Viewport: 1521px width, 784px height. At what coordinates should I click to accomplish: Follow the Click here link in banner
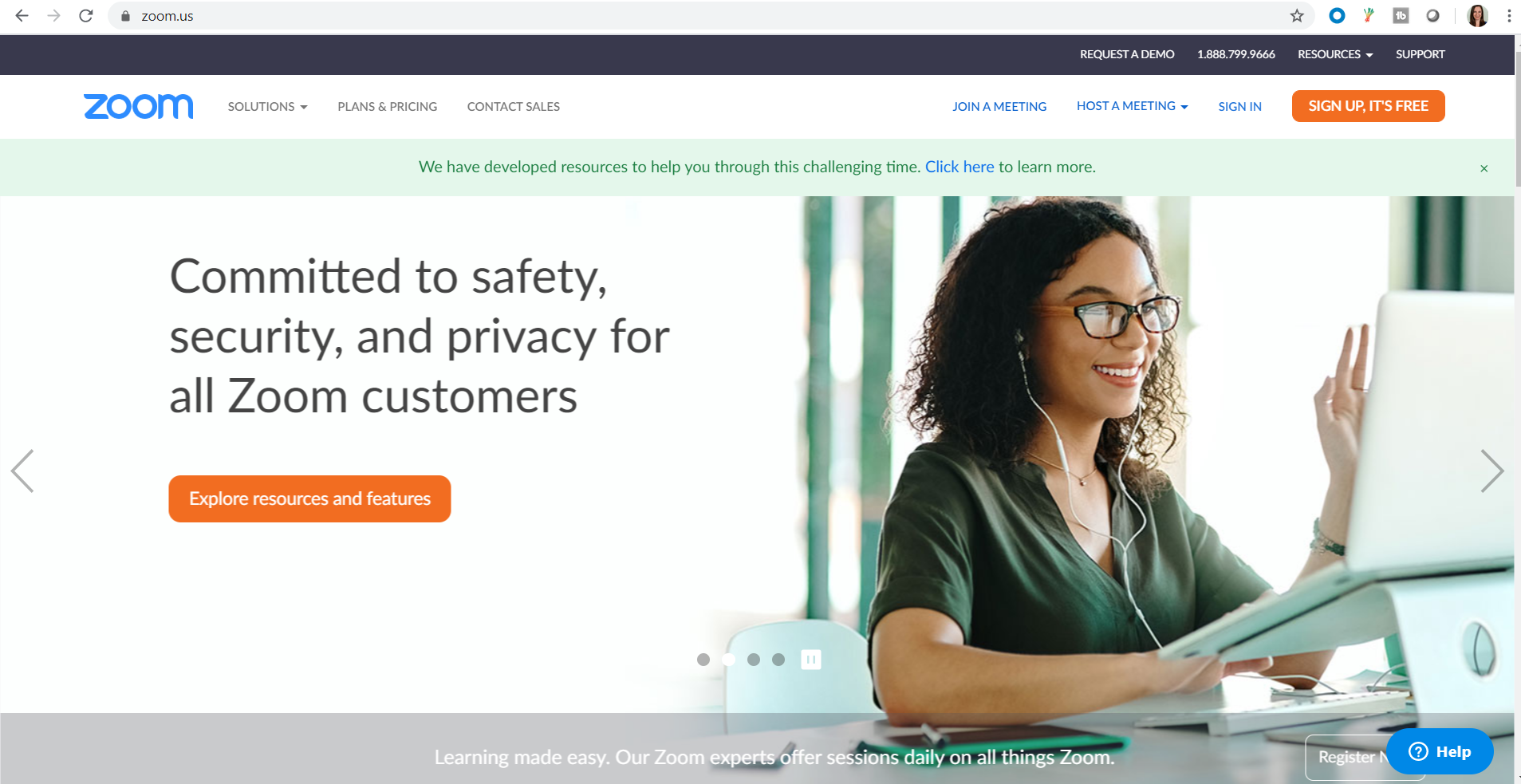[959, 167]
